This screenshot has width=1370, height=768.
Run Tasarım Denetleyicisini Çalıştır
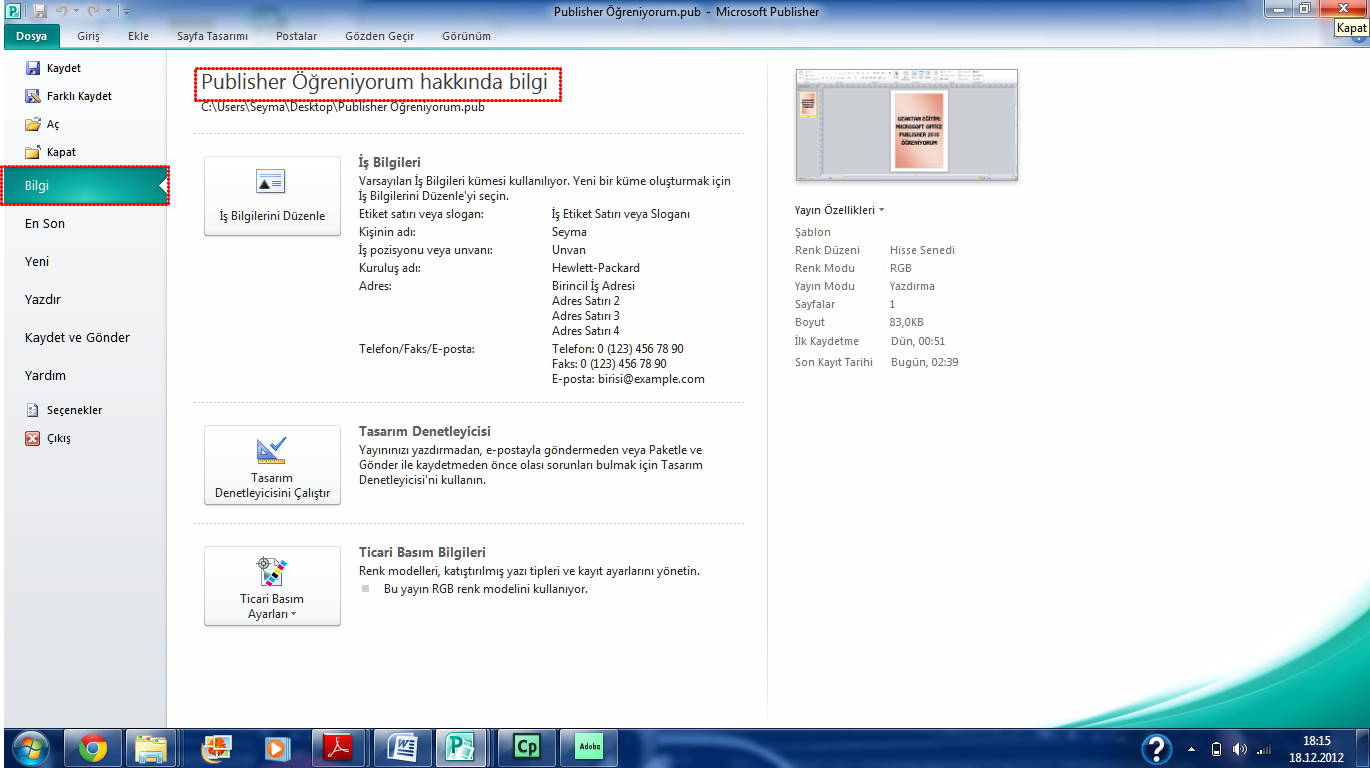[x=272, y=465]
